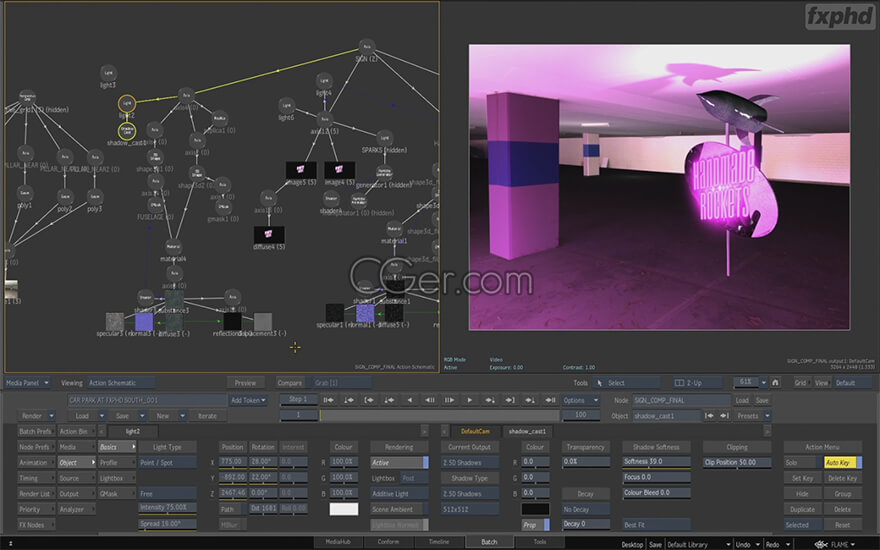The width and height of the screenshot is (880, 550).
Task: Open the FLAME logo menu
Action: pyautogui.click(x=835, y=544)
